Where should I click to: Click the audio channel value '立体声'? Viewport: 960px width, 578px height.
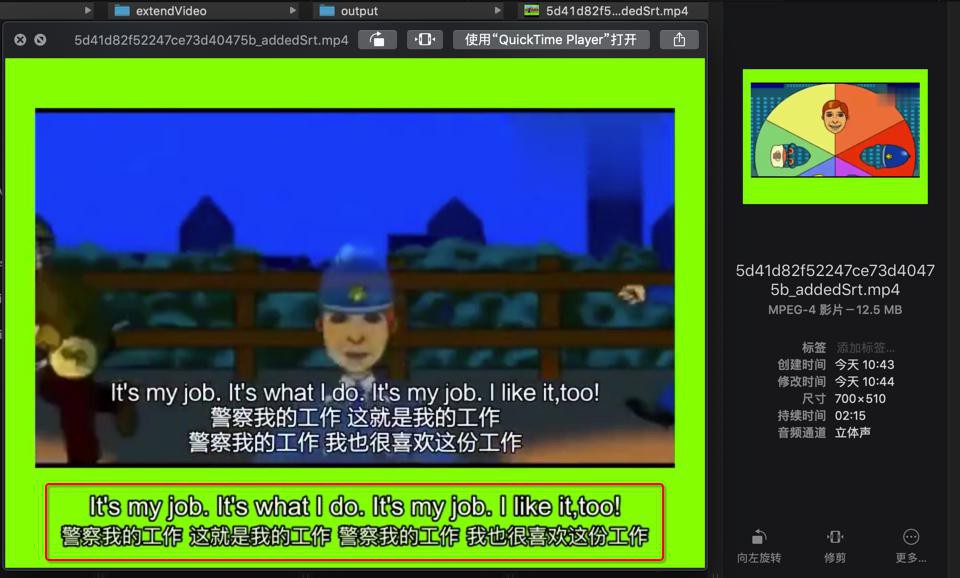(x=852, y=432)
